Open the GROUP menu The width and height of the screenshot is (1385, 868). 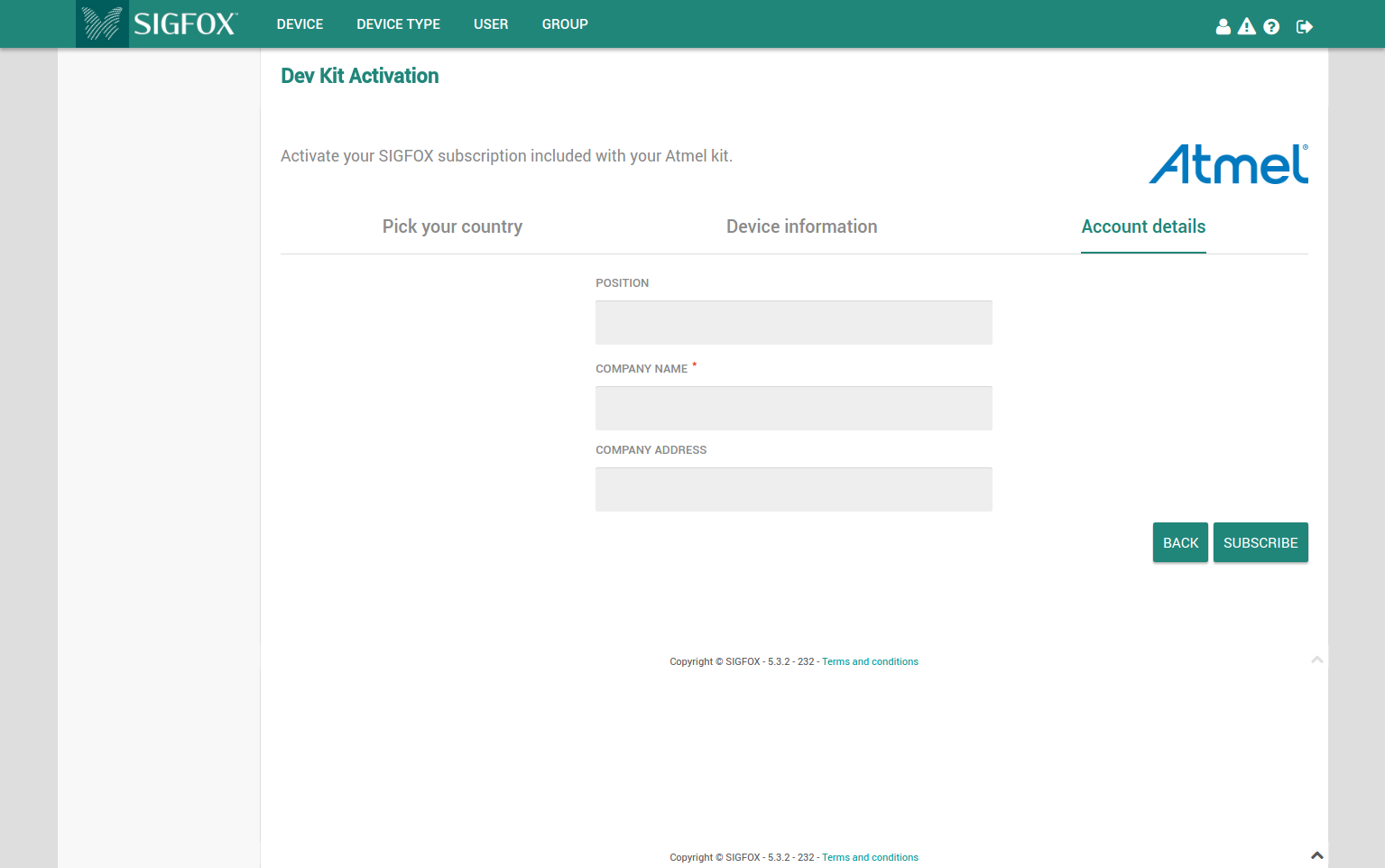[x=565, y=24]
